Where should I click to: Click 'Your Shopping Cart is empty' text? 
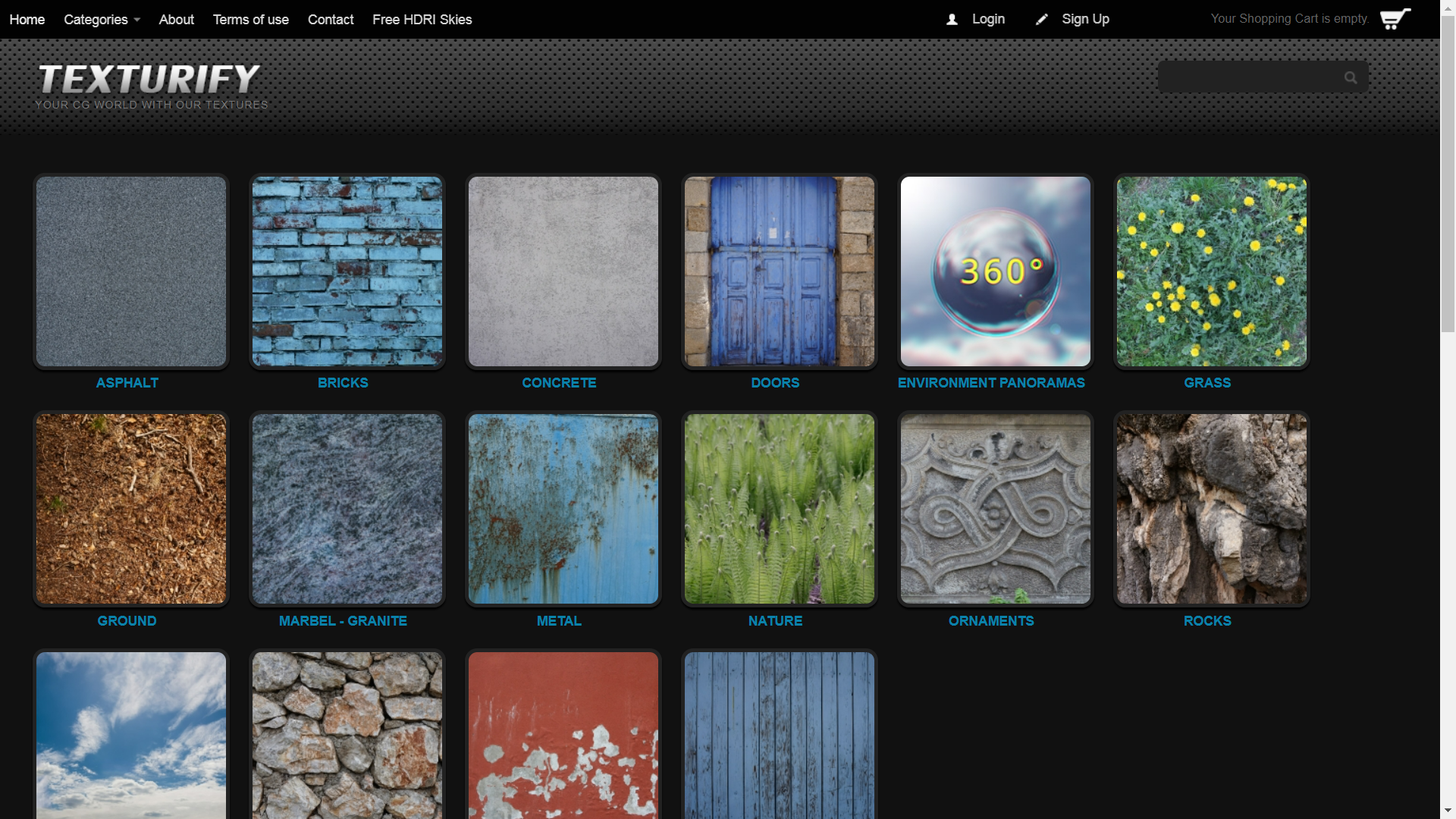coord(1290,19)
